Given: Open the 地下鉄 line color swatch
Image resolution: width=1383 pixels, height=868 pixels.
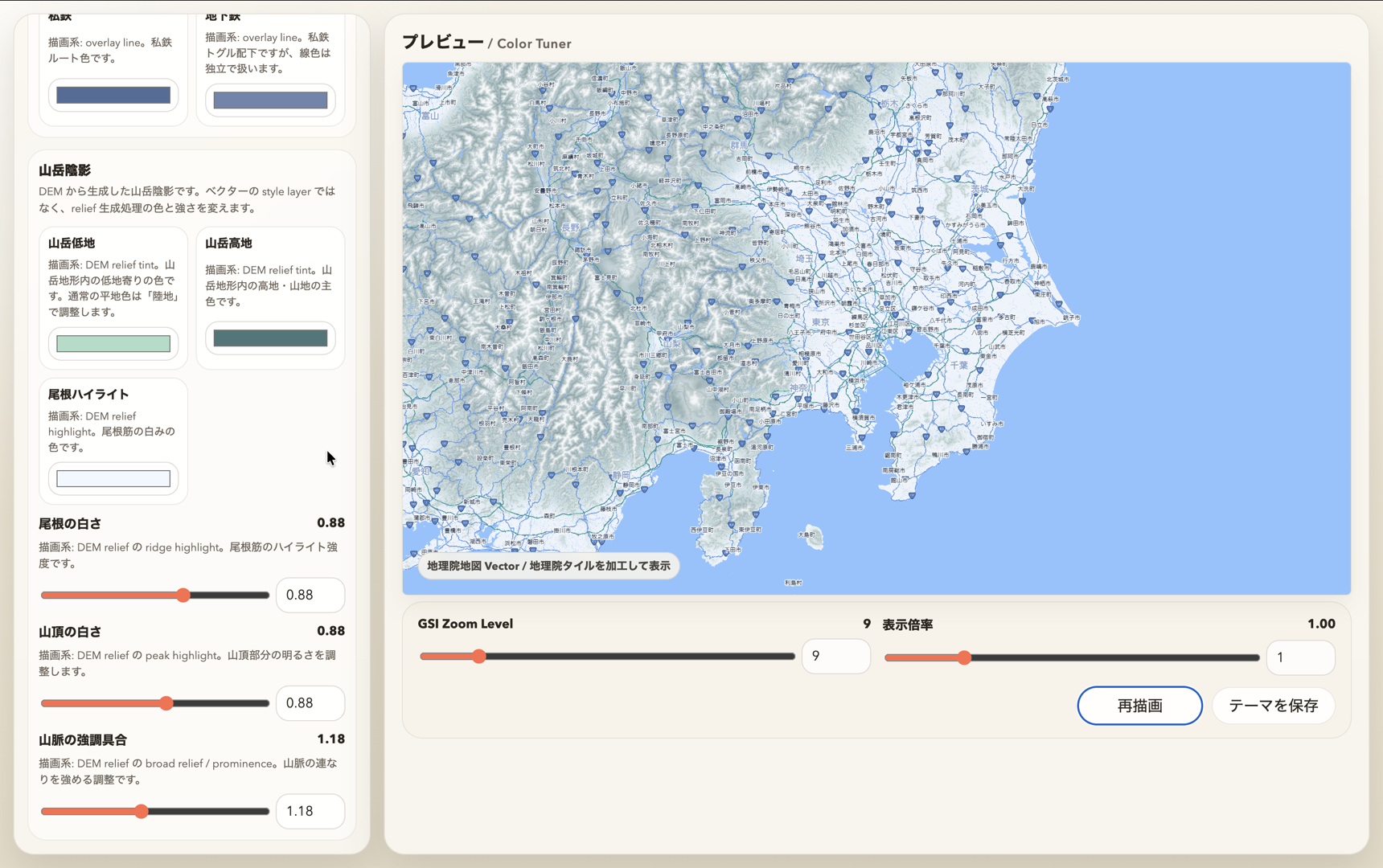Looking at the screenshot, I should [x=270, y=100].
